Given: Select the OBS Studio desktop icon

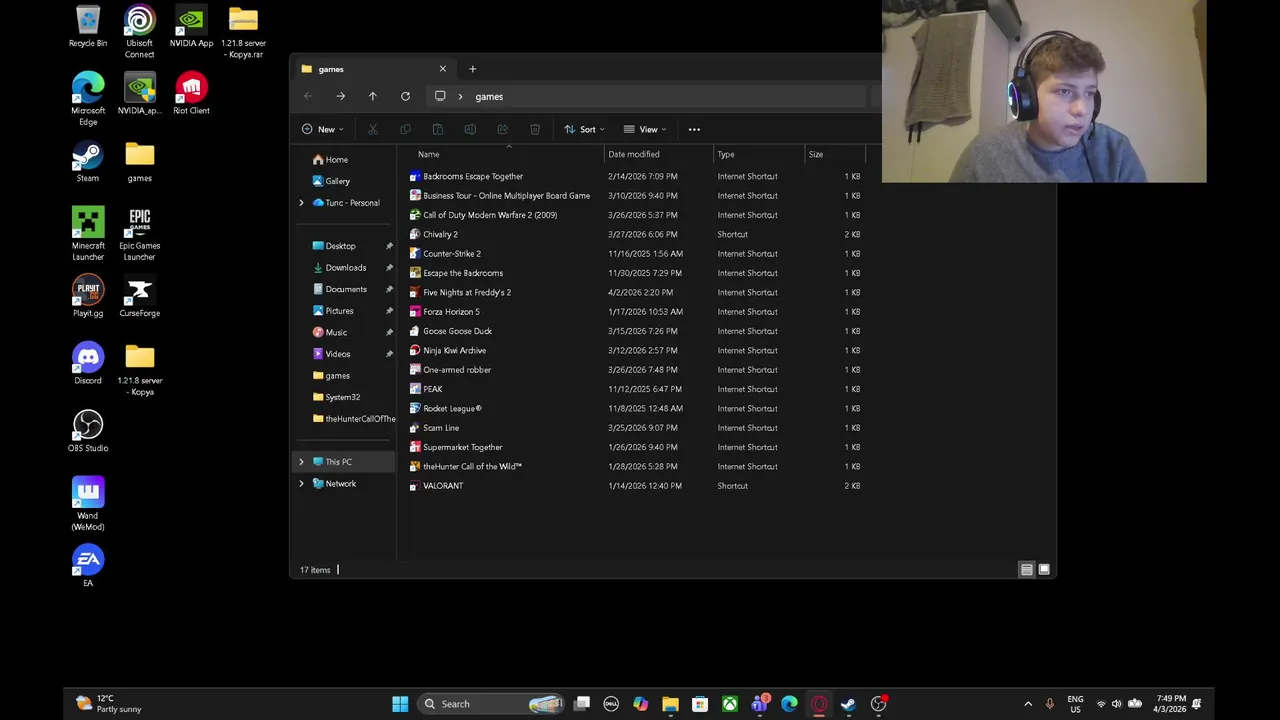Looking at the screenshot, I should (x=88, y=431).
